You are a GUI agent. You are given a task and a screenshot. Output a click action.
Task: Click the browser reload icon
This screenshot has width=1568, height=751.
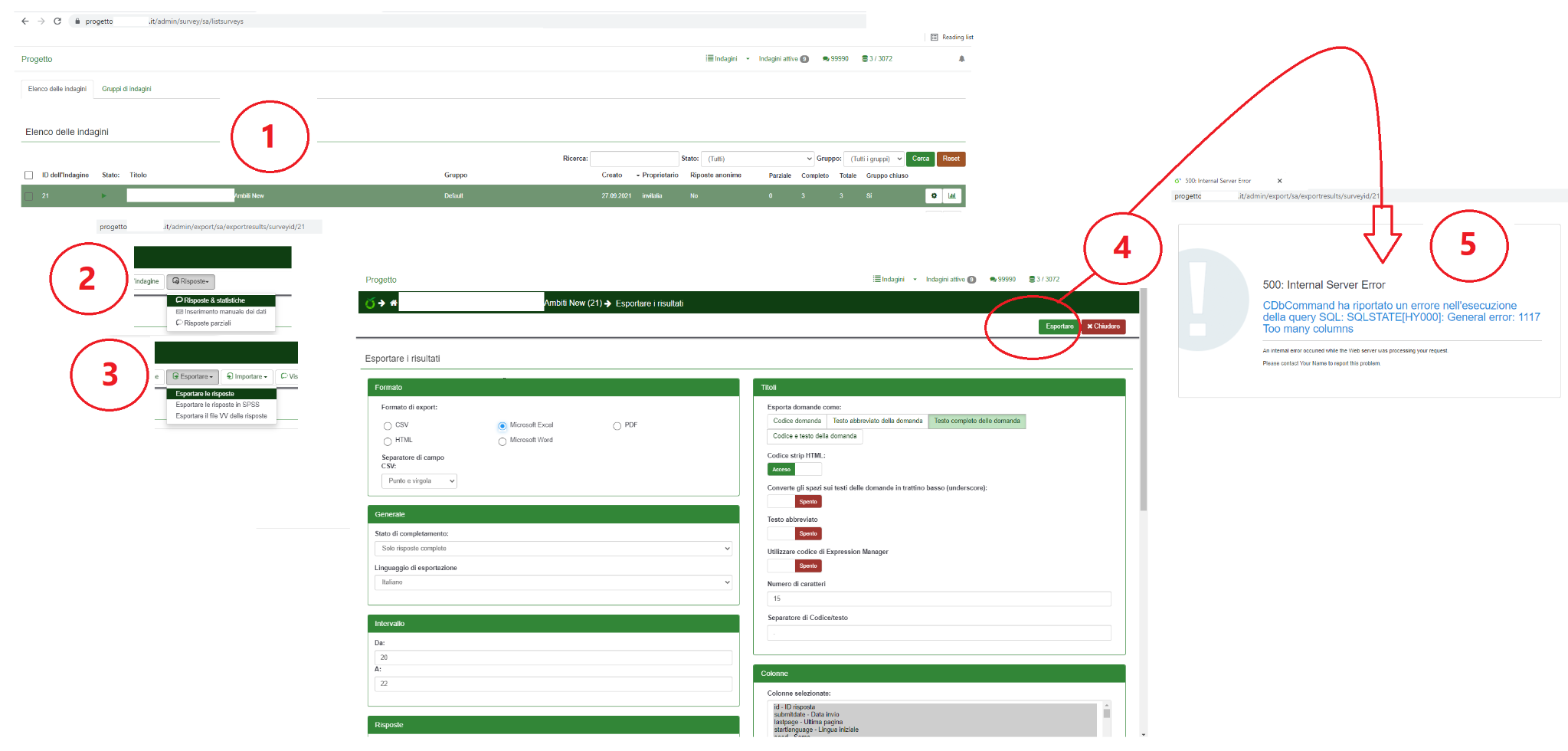coord(57,21)
